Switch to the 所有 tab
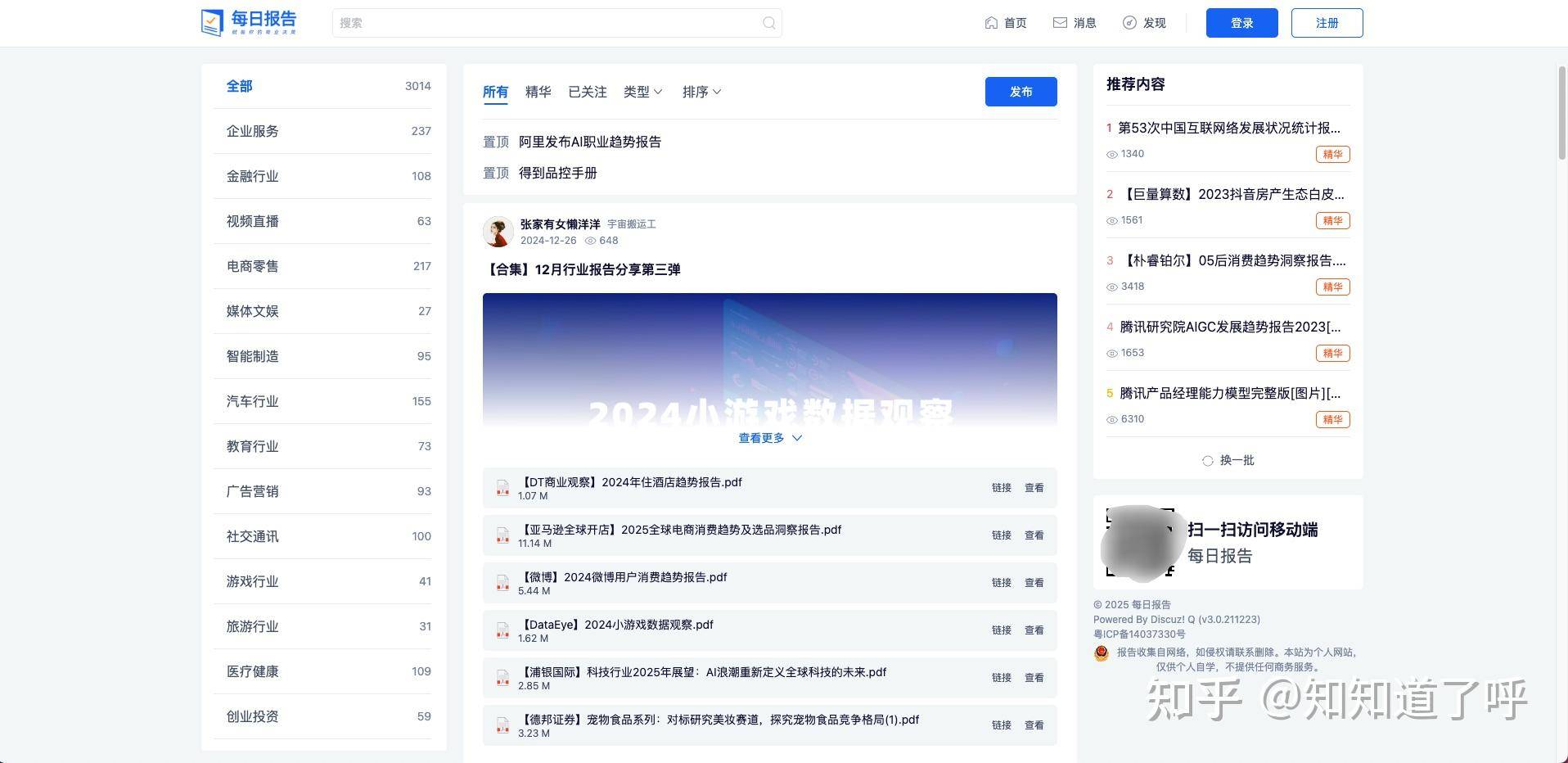This screenshot has height=763, width=1568. [495, 92]
